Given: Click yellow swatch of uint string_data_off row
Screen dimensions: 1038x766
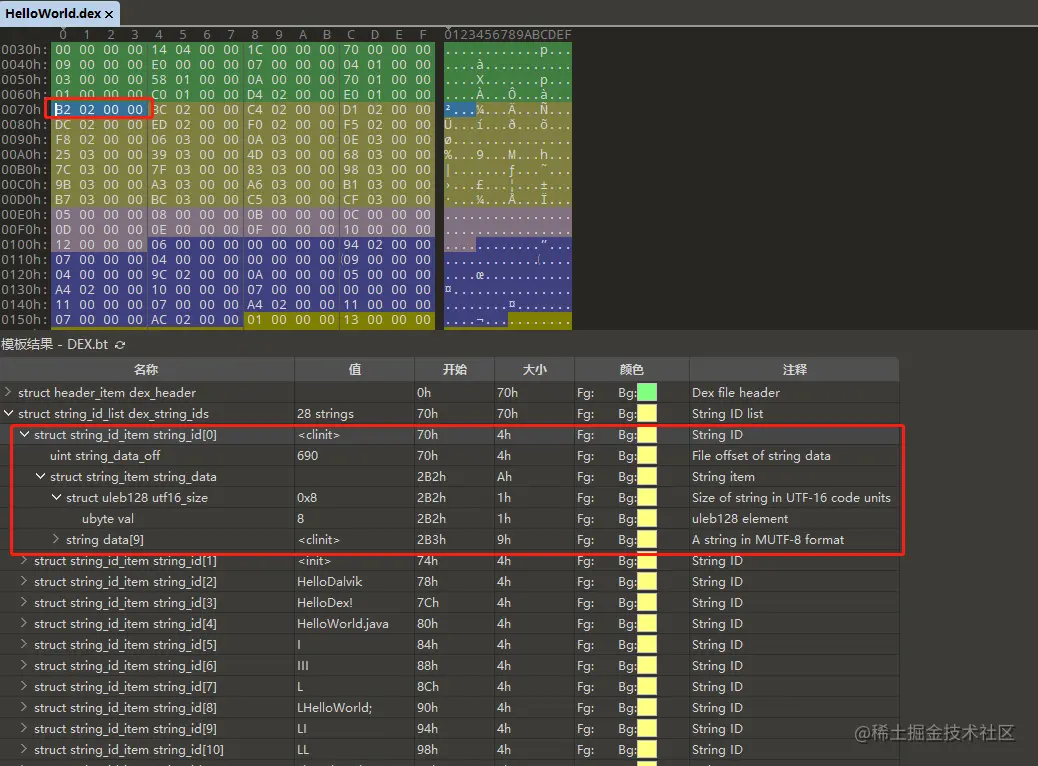Looking at the screenshot, I should coord(647,455).
